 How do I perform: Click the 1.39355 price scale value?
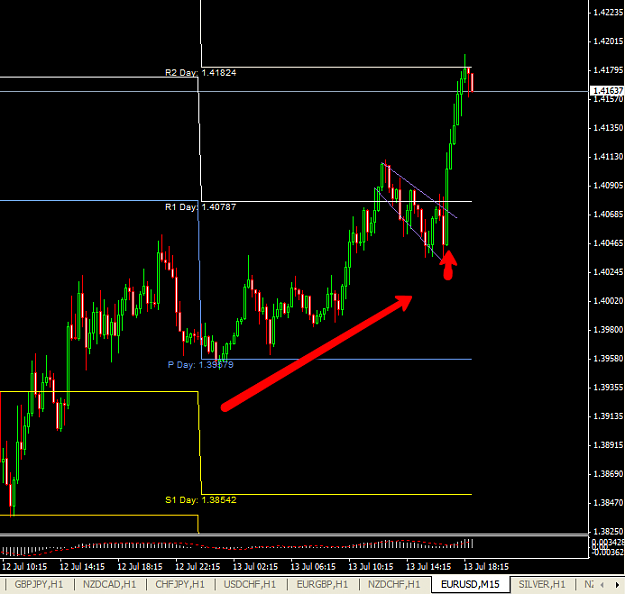point(608,387)
